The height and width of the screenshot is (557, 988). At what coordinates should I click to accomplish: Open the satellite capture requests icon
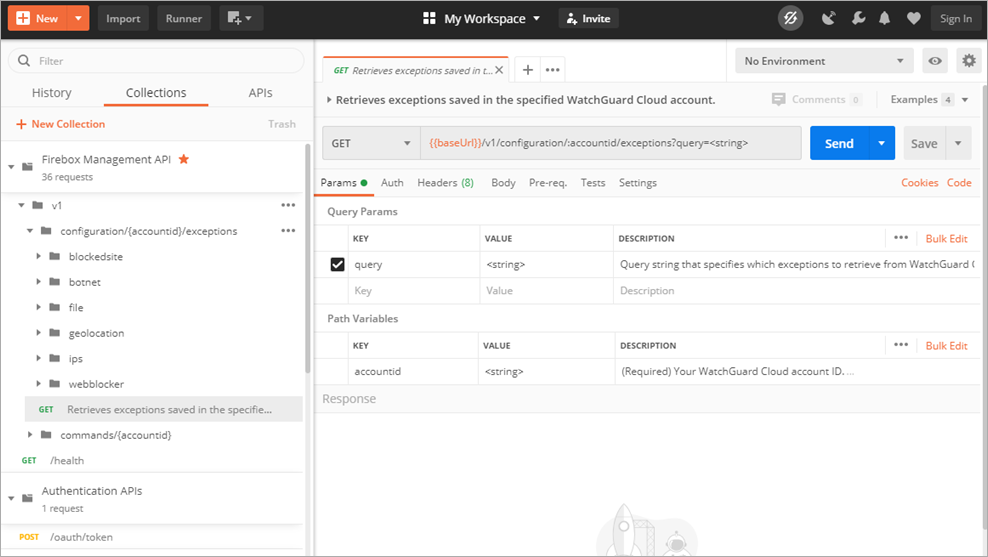tap(828, 18)
